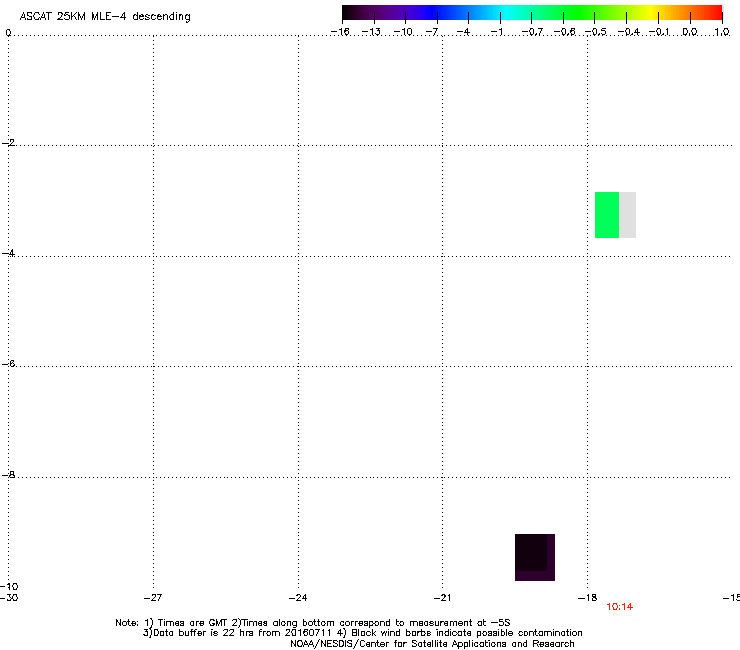Click the -16 label on the color scale
Viewport: 740px width, 650px height.
pos(340,32)
